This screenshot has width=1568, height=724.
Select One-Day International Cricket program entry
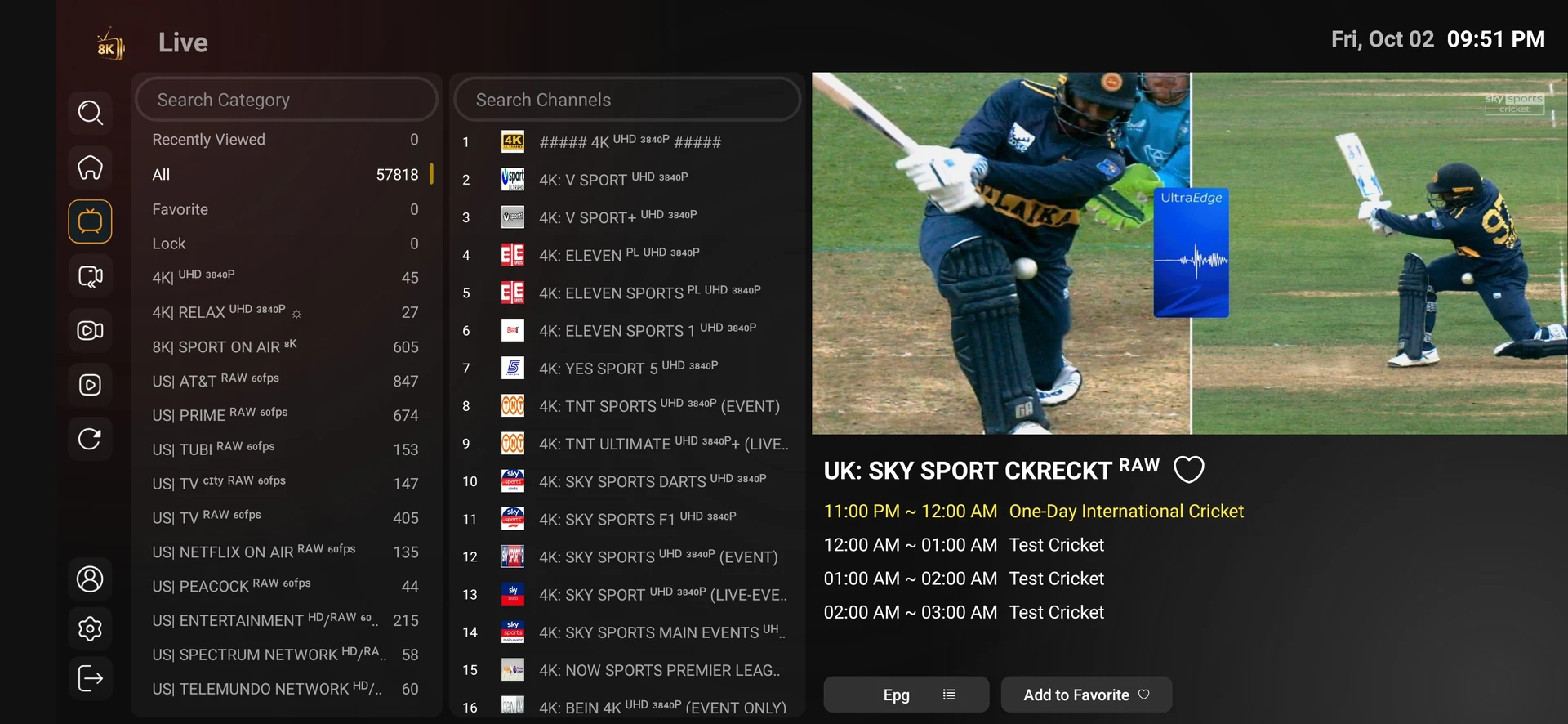pos(1033,512)
